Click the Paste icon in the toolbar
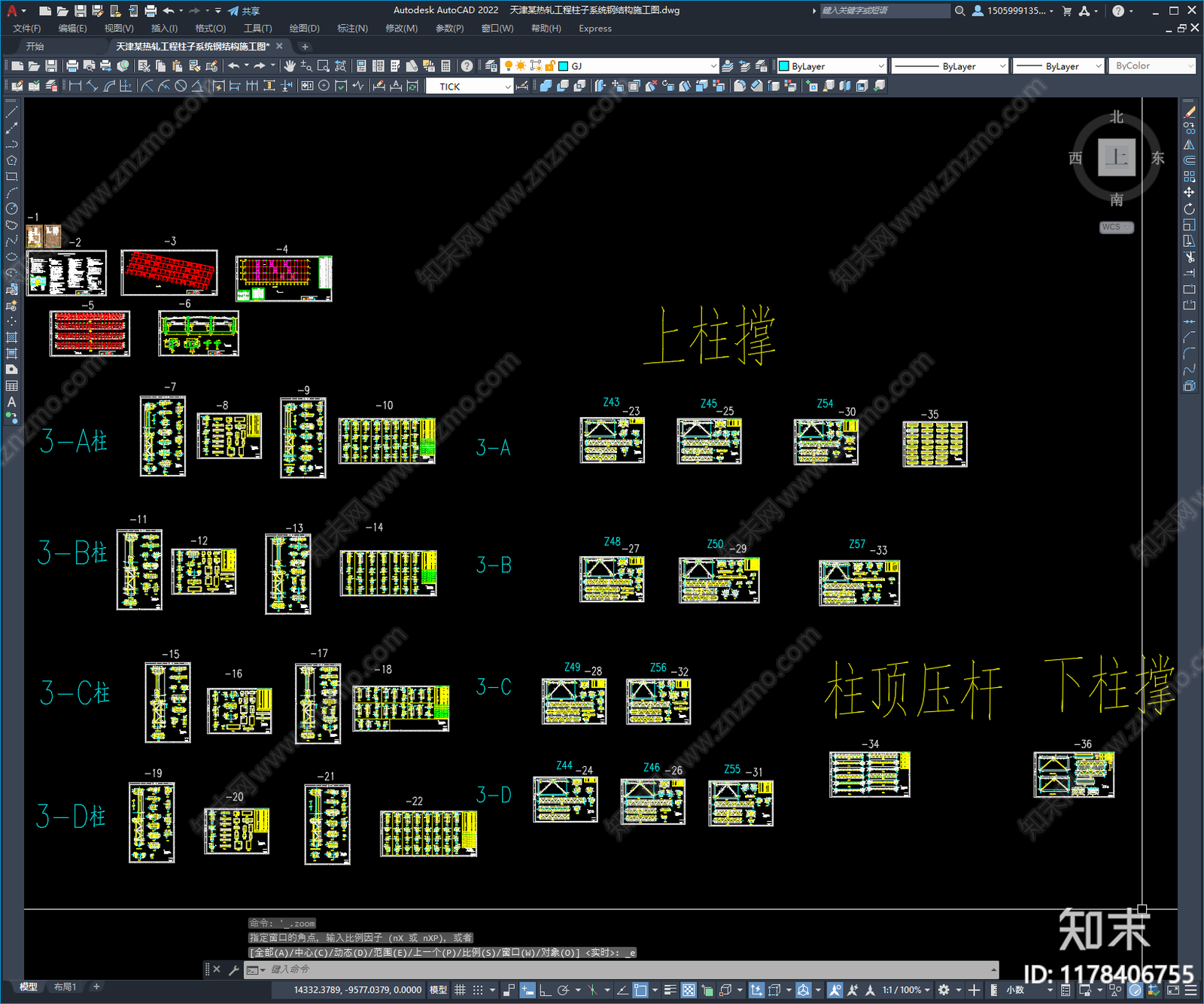 click(175, 67)
